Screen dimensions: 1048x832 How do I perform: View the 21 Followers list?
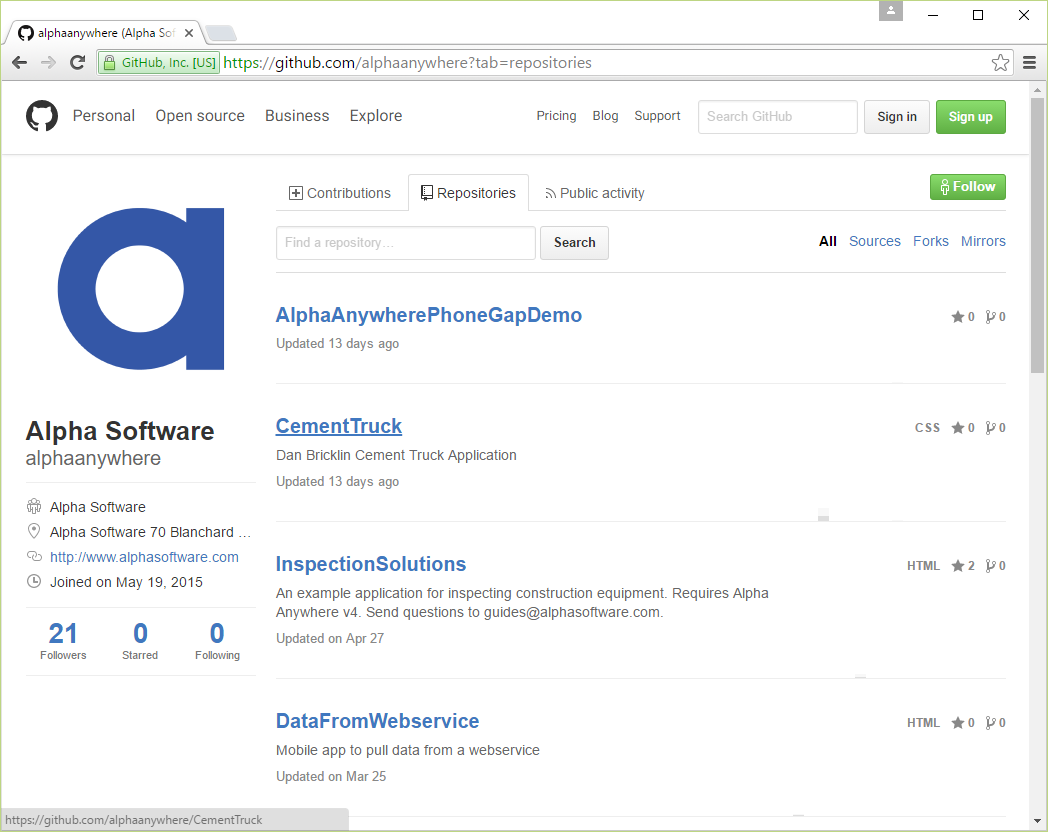click(63, 641)
